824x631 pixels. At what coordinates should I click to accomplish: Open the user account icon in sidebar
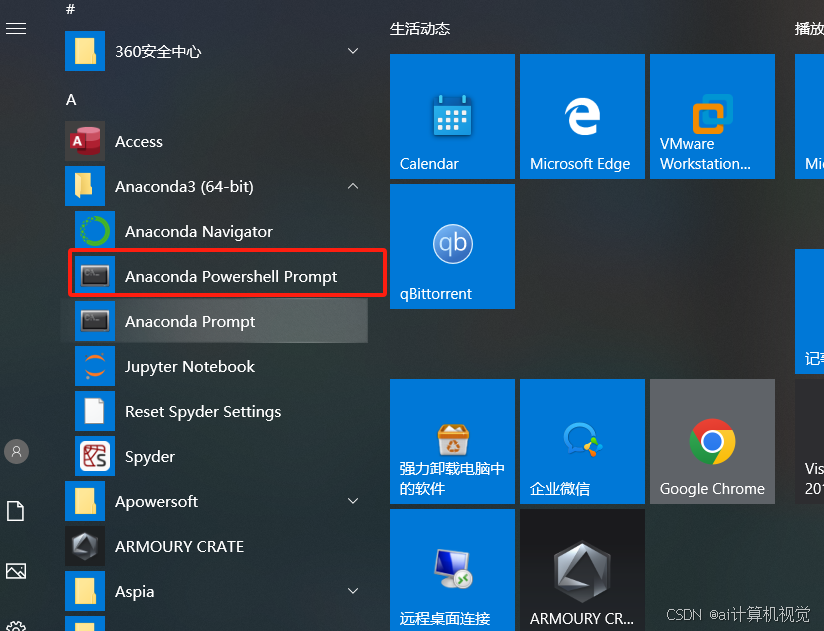click(x=16, y=451)
